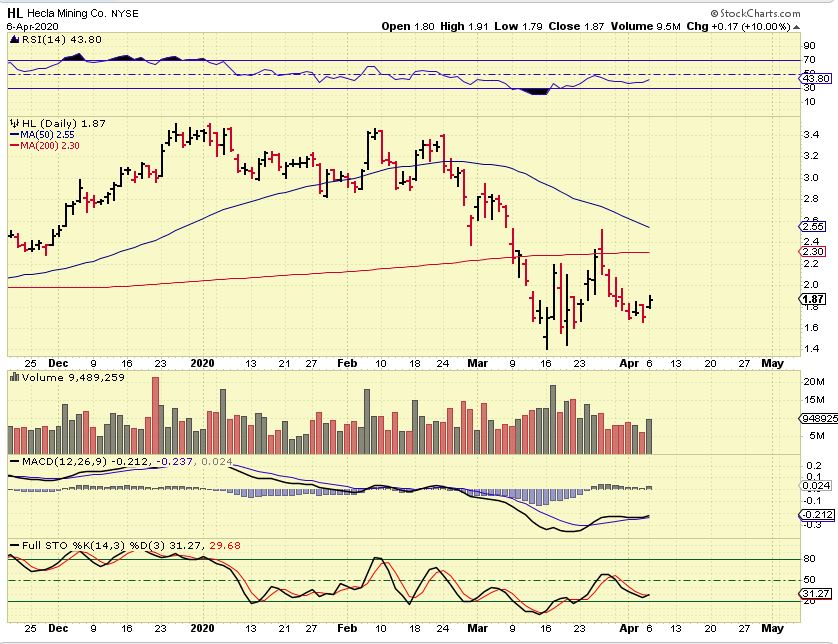Click the MA(50) 2.55 legend text
838x644 pixels.
click(x=48, y=135)
